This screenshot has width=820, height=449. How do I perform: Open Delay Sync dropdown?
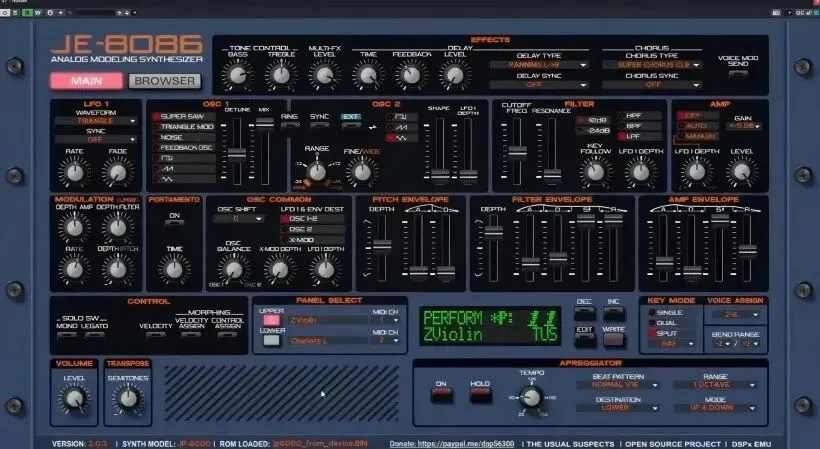(539, 85)
